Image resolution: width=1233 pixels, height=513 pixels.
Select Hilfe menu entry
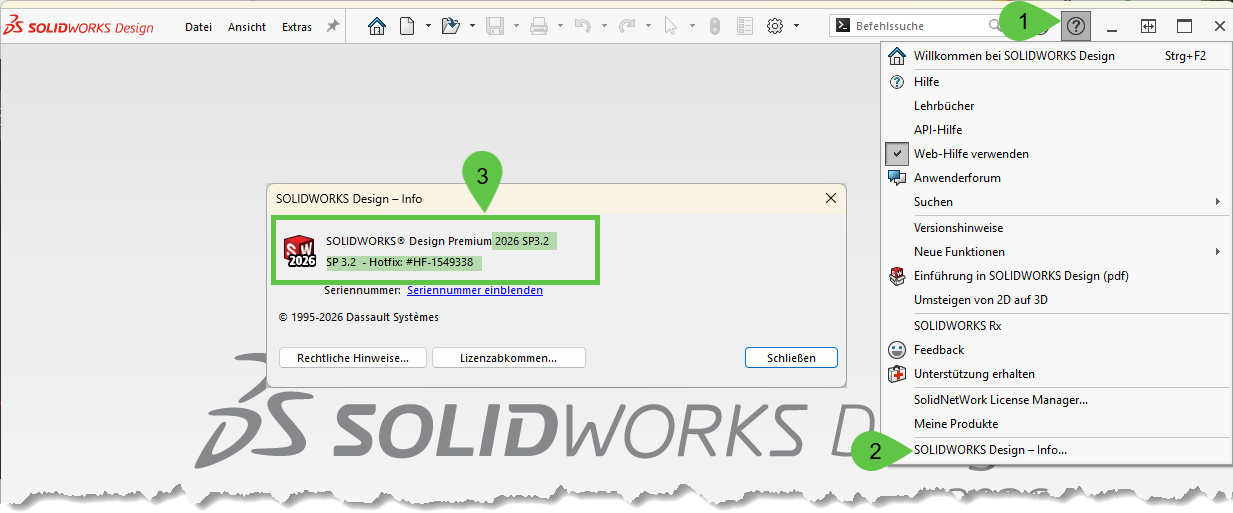[x=1055, y=82]
